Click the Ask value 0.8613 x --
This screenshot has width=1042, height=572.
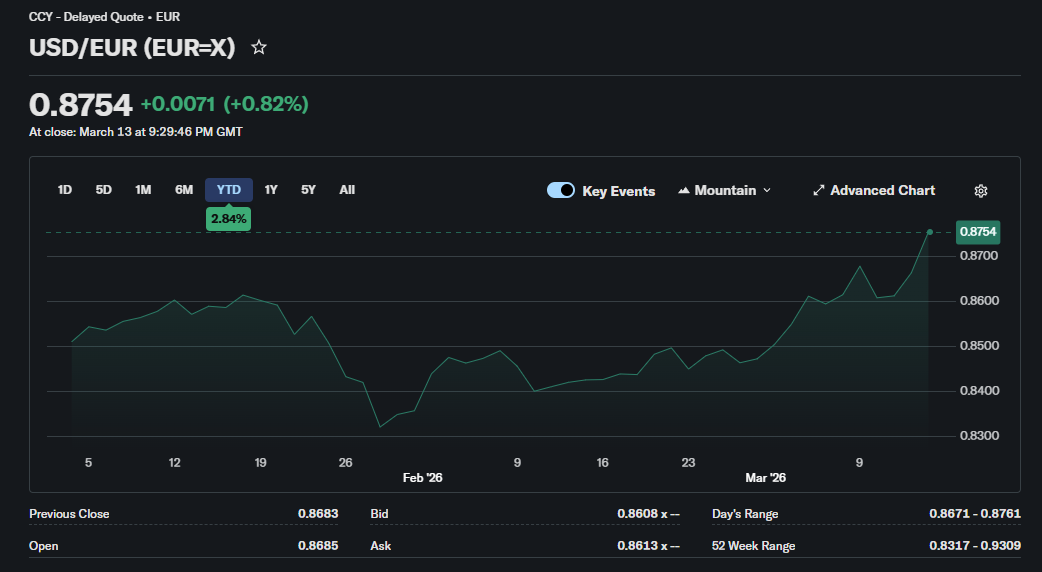tap(649, 545)
